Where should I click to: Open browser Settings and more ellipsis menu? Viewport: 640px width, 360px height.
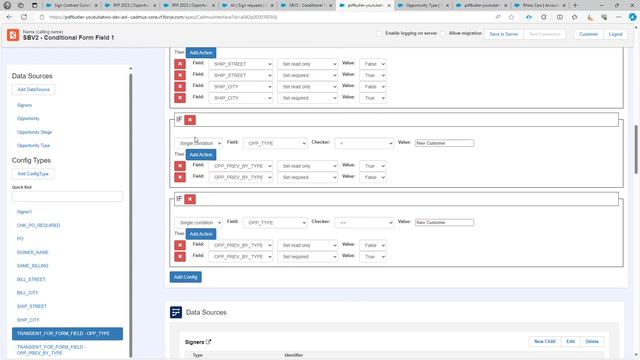(x=618, y=17)
